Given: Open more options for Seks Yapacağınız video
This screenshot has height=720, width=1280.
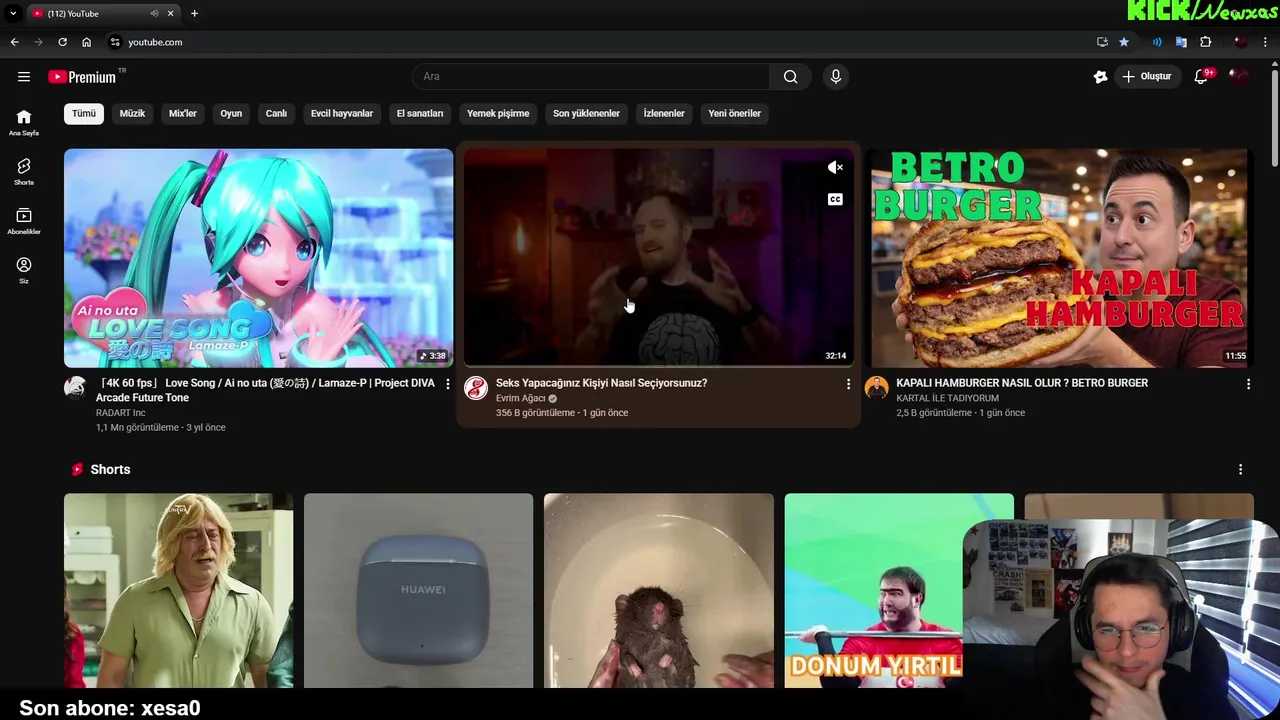Looking at the screenshot, I should [x=848, y=384].
